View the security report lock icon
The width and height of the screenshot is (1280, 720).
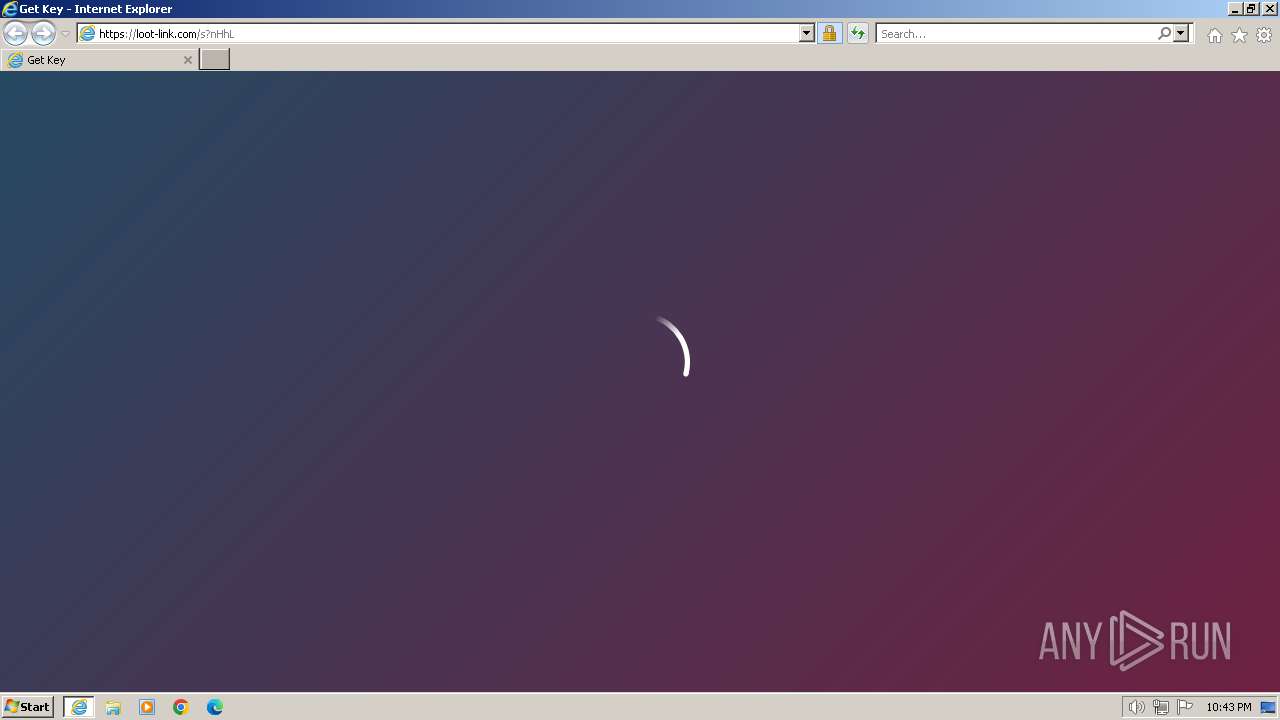click(829, 33)
